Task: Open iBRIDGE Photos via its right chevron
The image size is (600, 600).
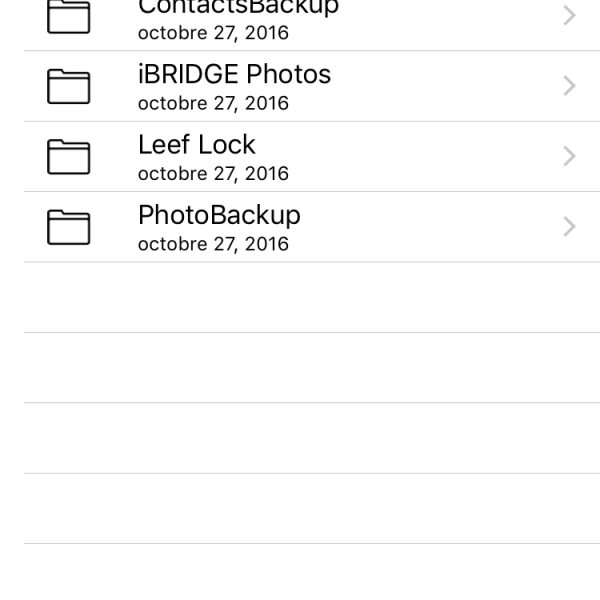Action: pos(569,86)
